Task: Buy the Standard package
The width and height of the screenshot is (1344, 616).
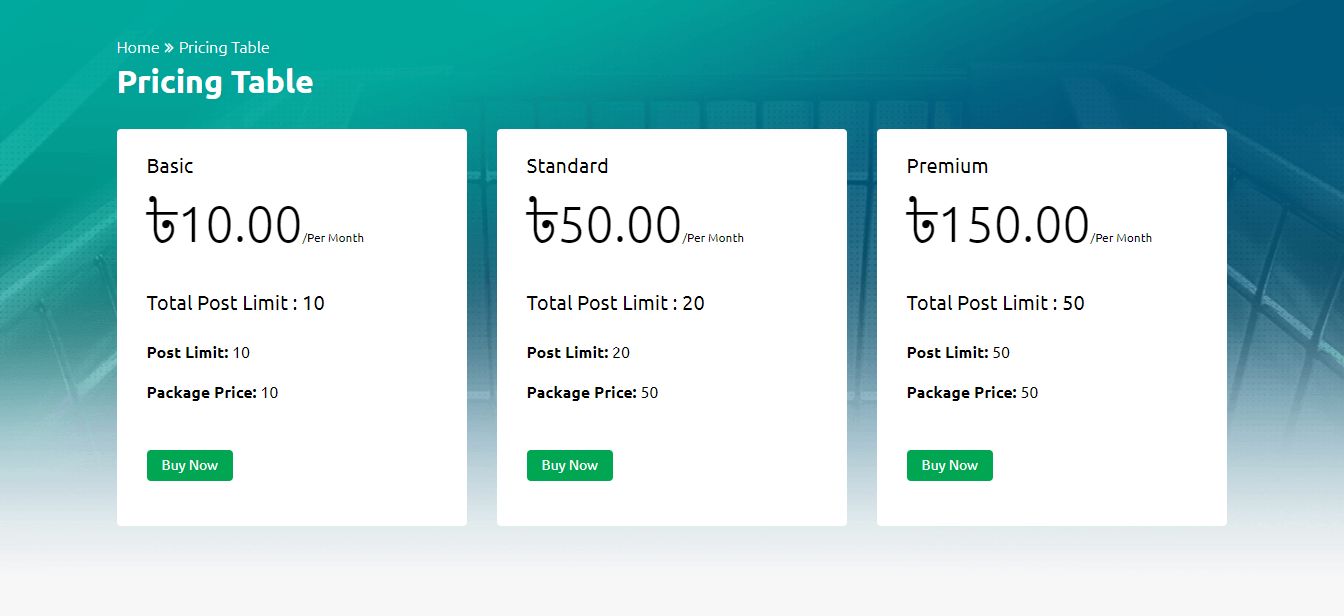Action: point(570,465)
